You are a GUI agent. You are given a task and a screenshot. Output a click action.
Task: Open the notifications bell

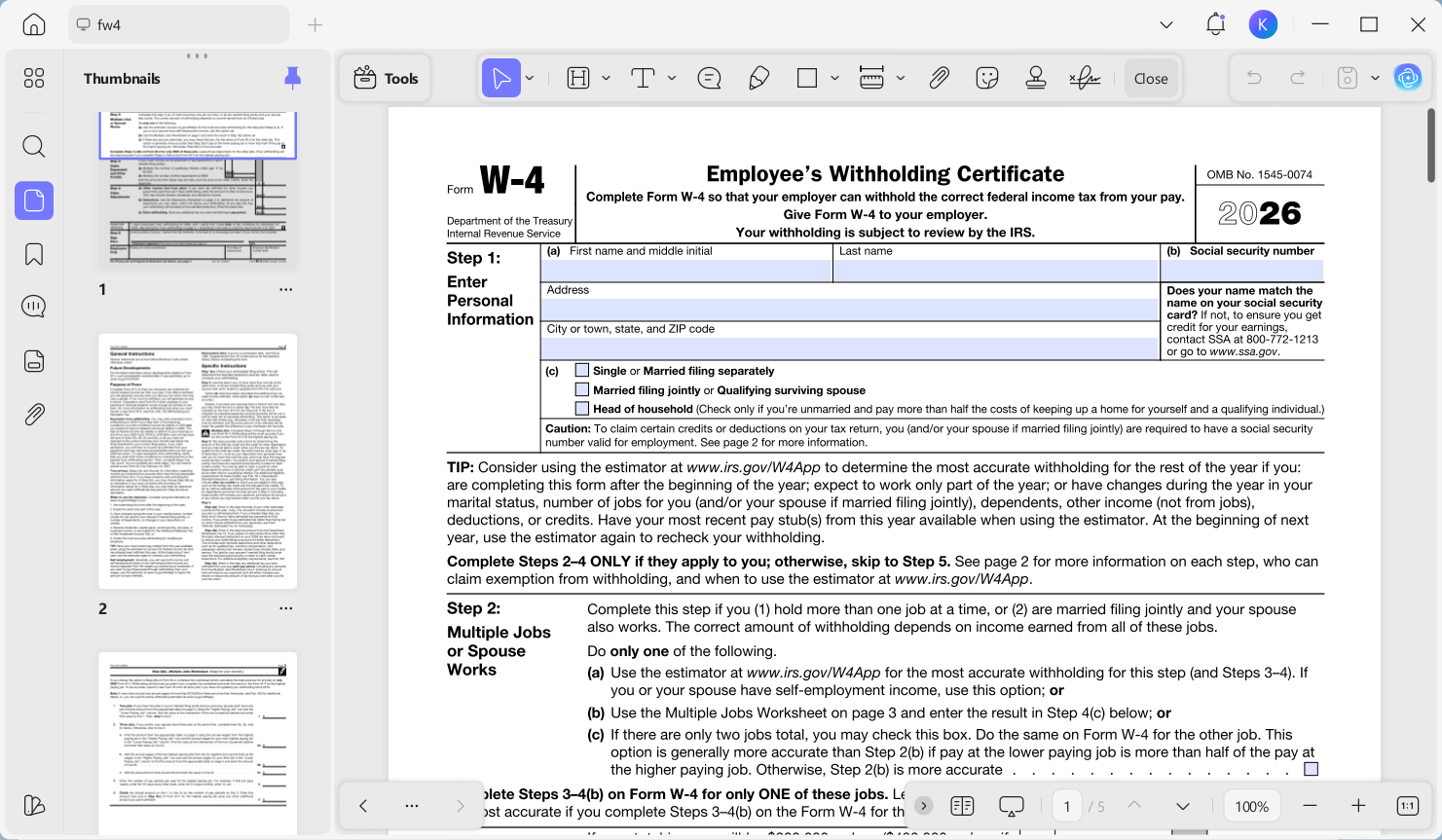pyautogui.click(x=1215, y=24)
